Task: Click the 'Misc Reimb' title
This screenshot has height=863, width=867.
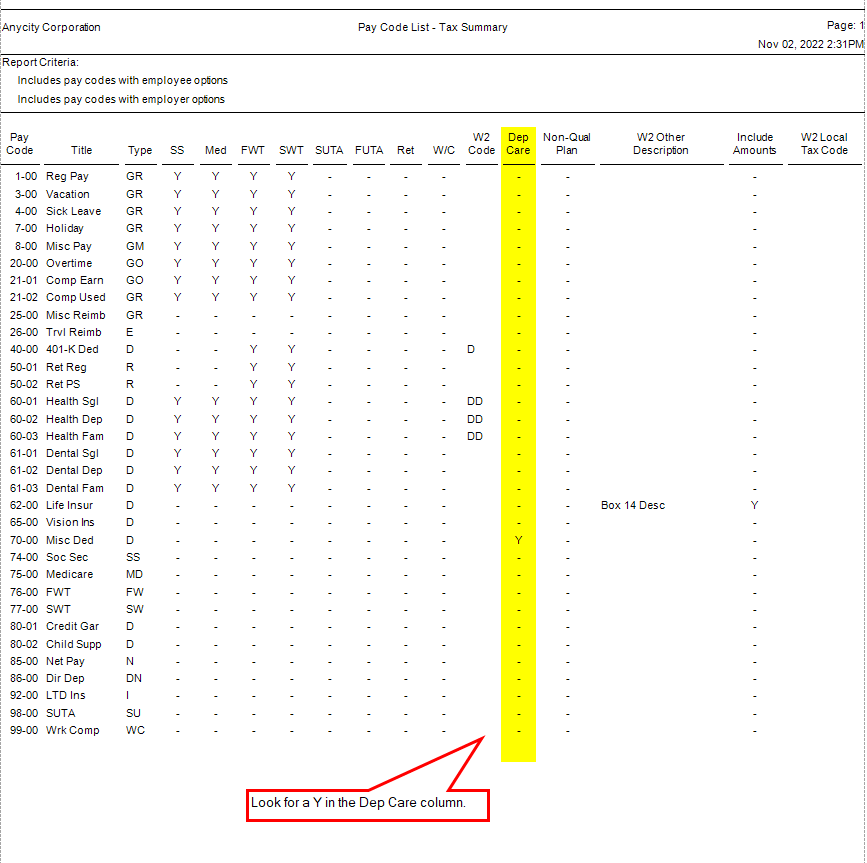Action: click(x=76, y=315)
